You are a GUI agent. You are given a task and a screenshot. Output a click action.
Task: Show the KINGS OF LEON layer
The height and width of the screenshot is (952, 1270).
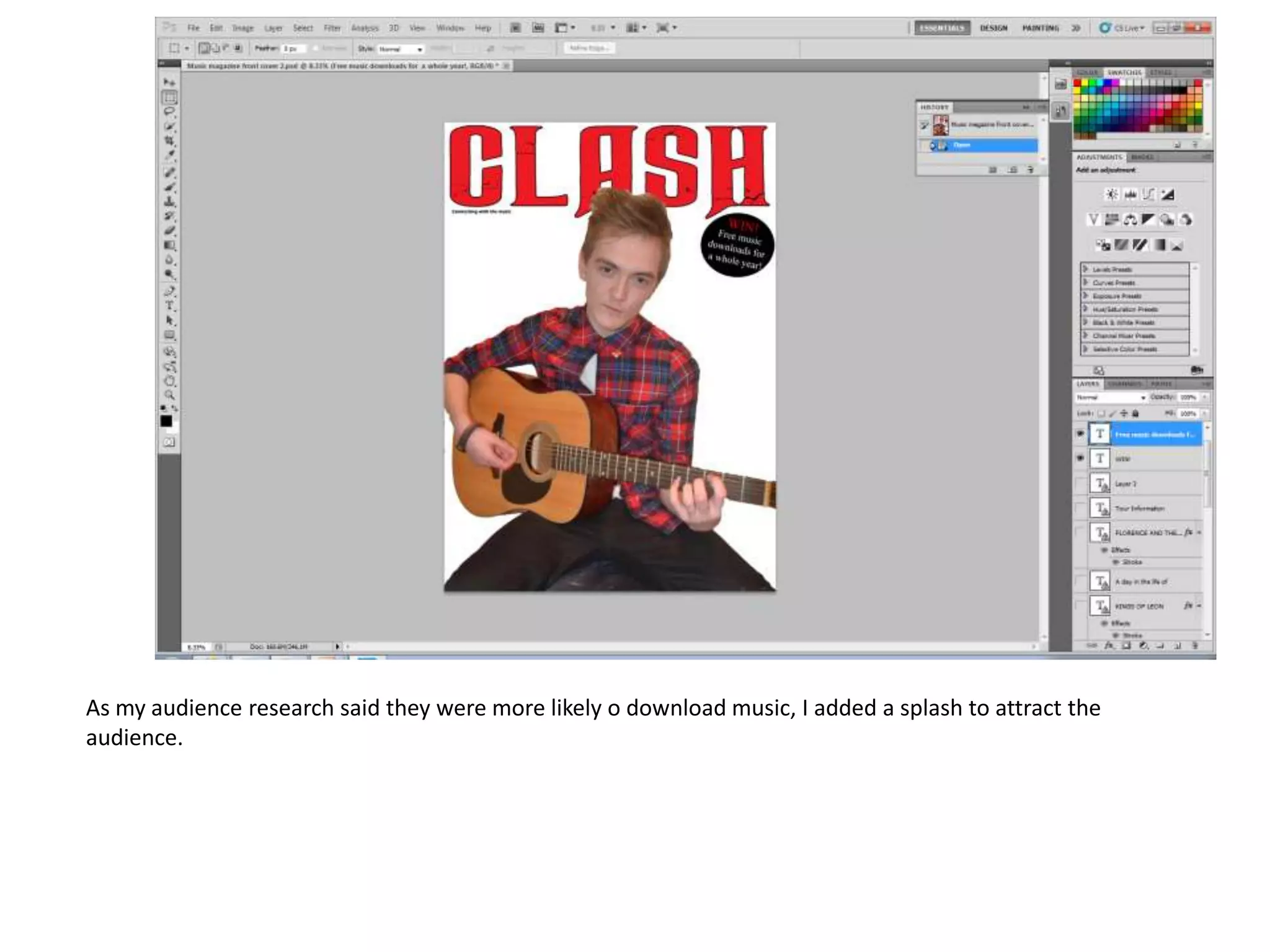tap(1080, 606)
